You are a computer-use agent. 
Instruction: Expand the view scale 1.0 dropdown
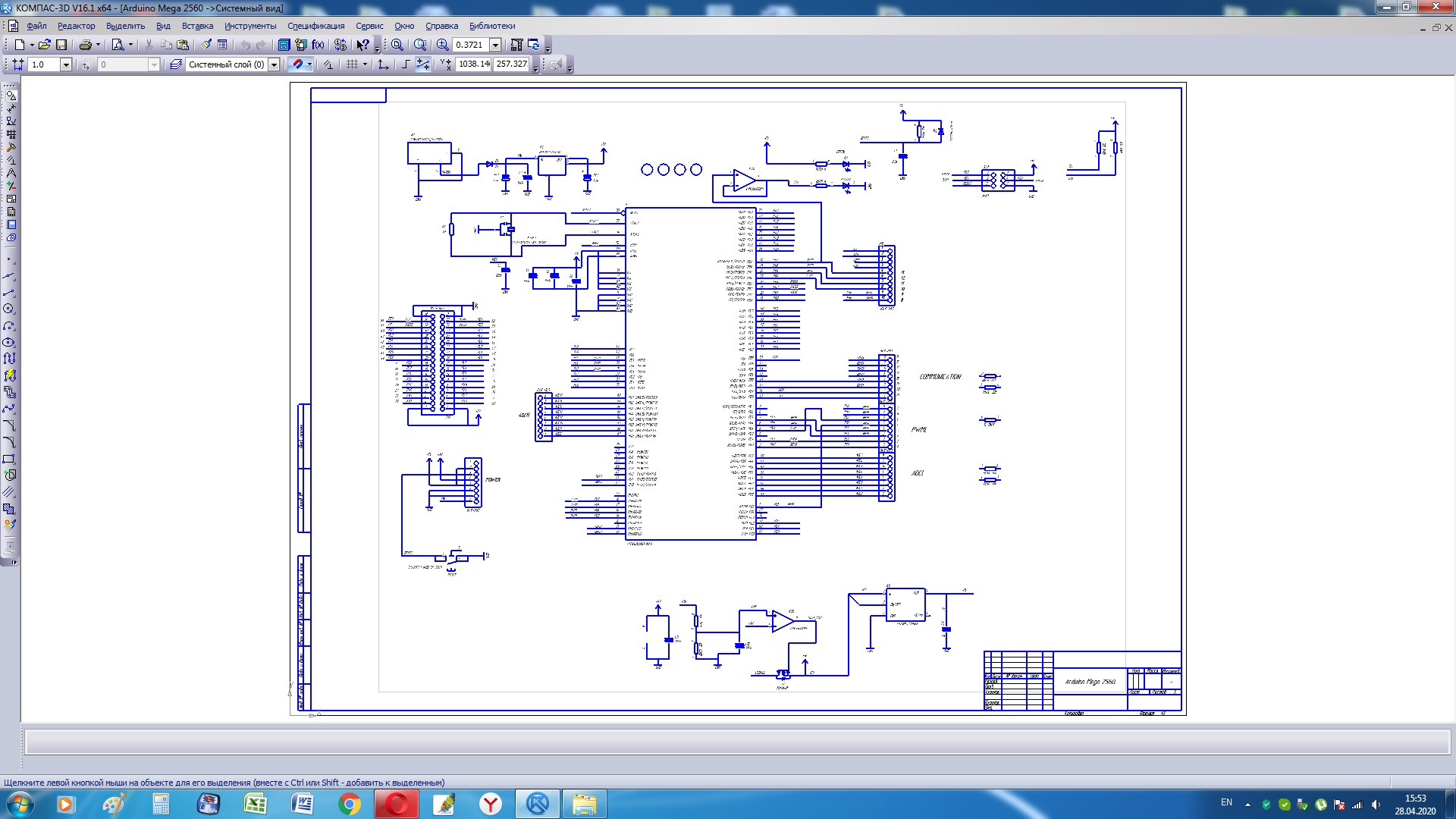[66, 64]
